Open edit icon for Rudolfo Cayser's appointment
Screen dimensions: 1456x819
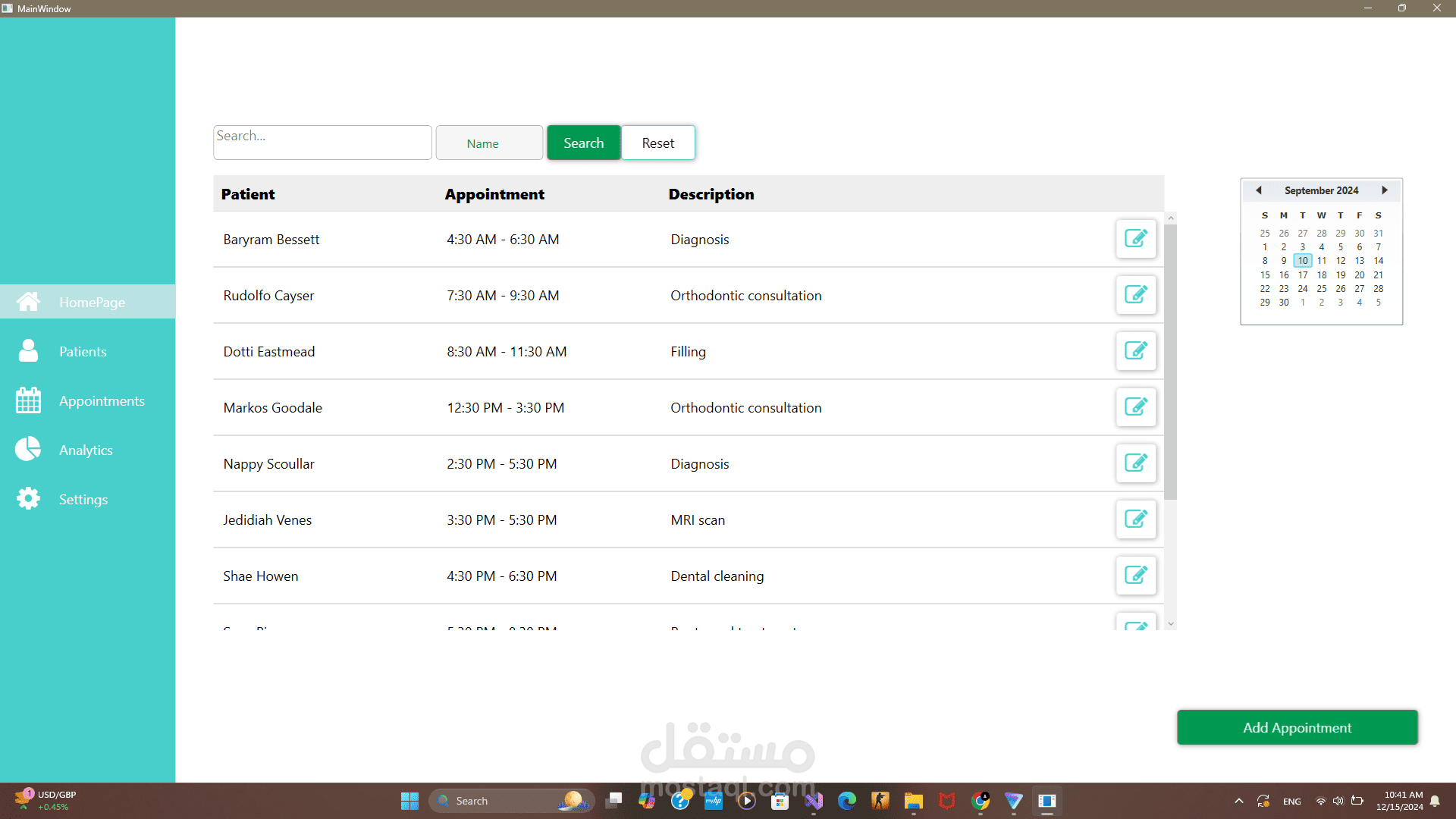[1135, 295]
